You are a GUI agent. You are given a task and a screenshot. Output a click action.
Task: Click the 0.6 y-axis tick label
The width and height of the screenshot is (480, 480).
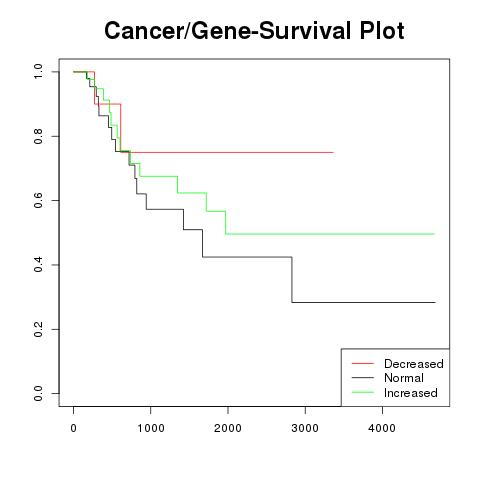tap(38, 200)
